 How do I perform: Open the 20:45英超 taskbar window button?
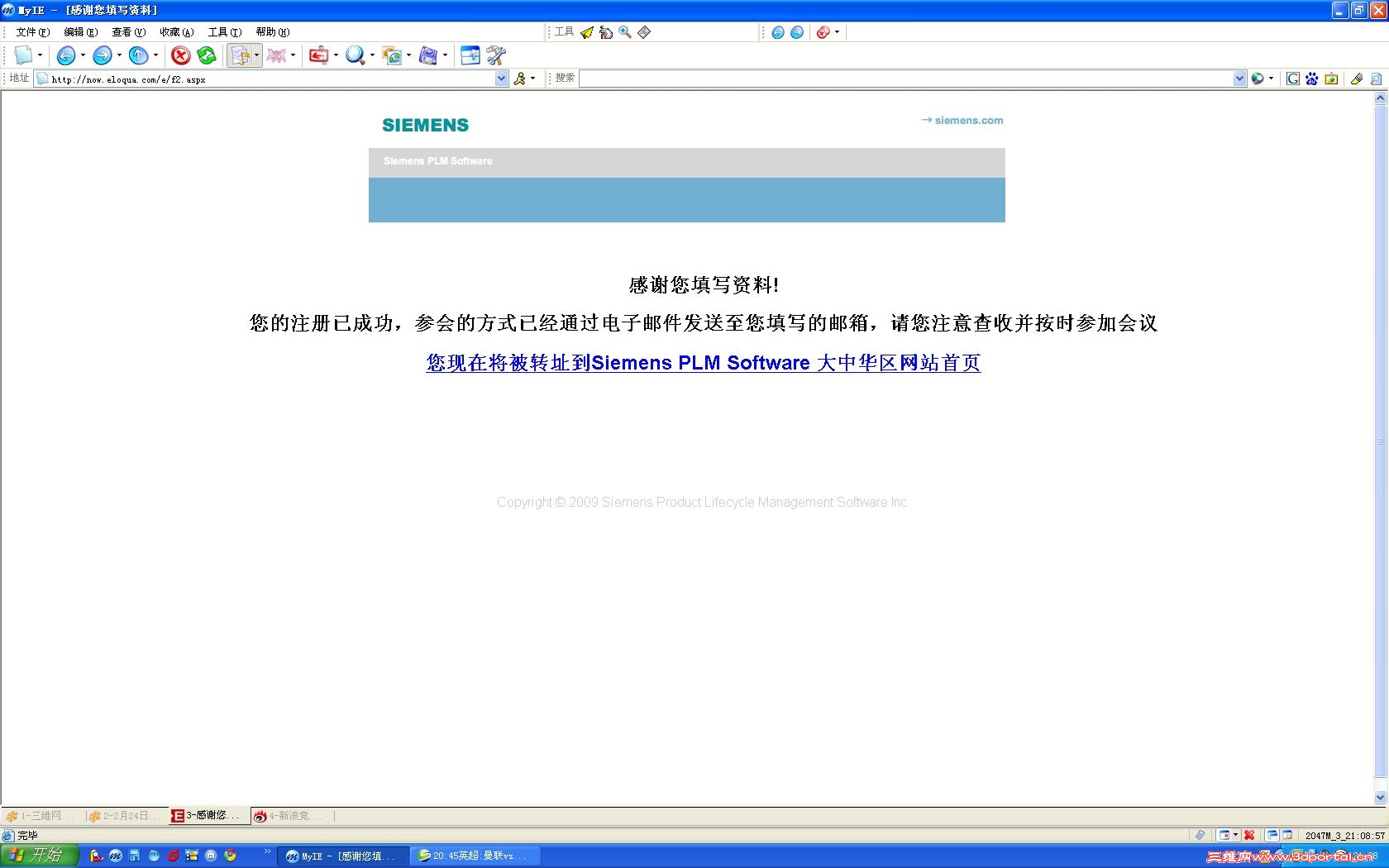tap(476, 856)
